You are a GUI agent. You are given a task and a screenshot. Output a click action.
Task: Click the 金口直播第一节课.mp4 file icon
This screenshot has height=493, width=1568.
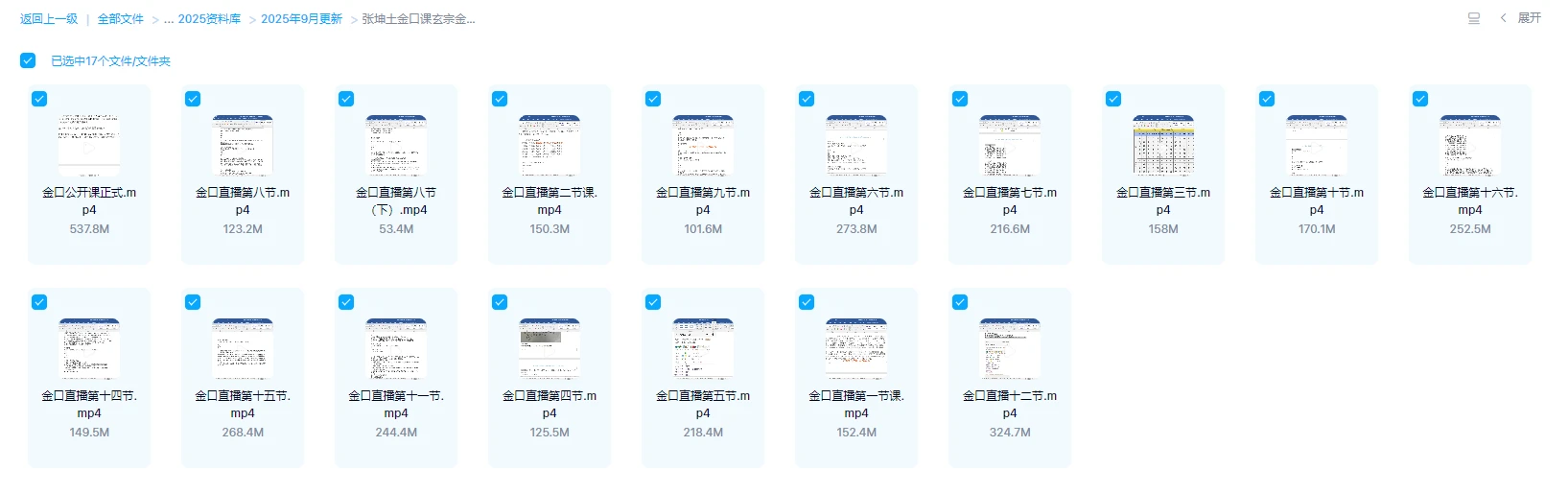(x=856, y=349)
